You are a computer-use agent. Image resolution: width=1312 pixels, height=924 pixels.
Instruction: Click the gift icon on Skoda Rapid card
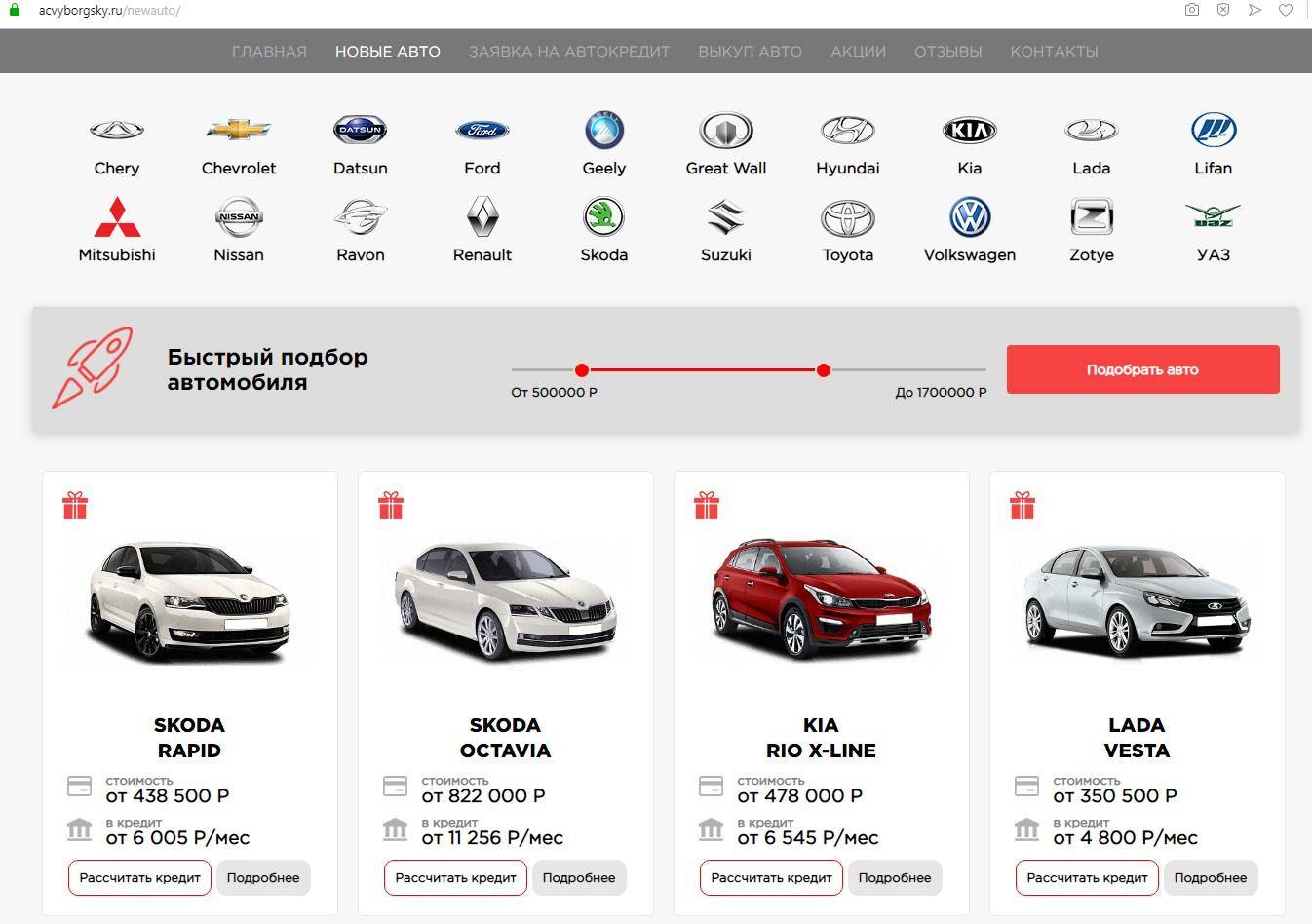[x=75, y=505]
